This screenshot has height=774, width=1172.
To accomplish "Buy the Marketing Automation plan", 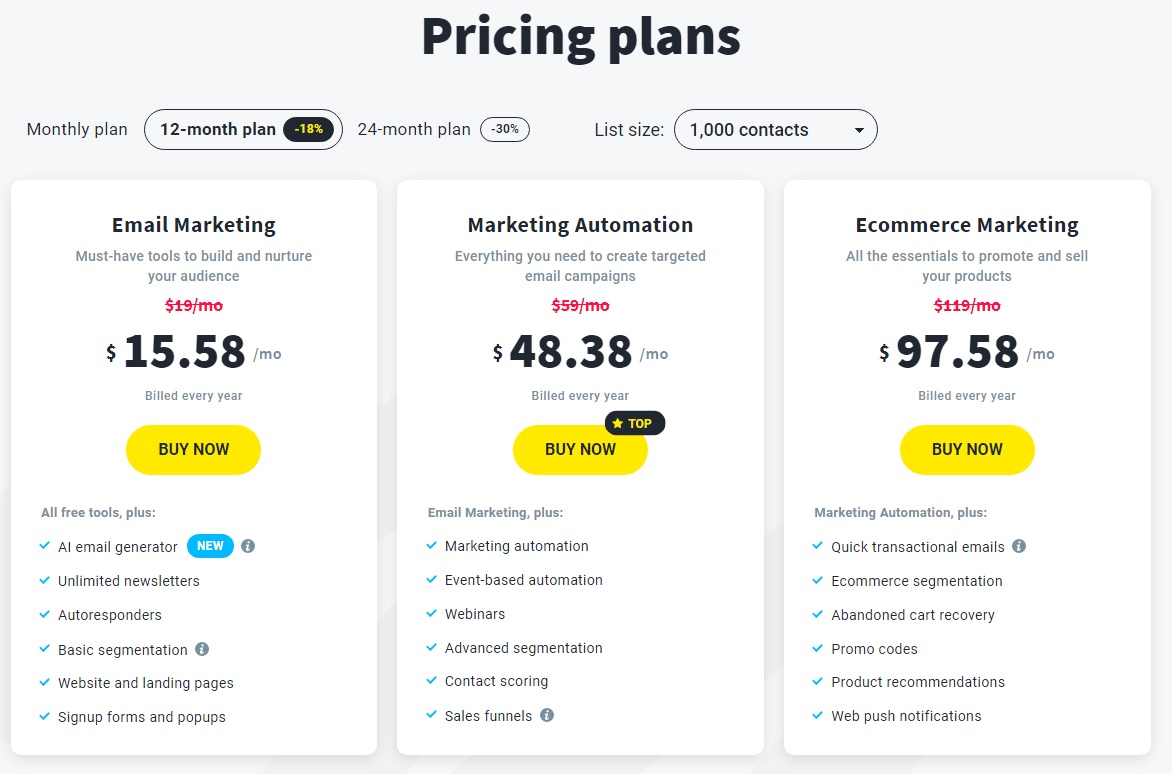I will point(580,449).
